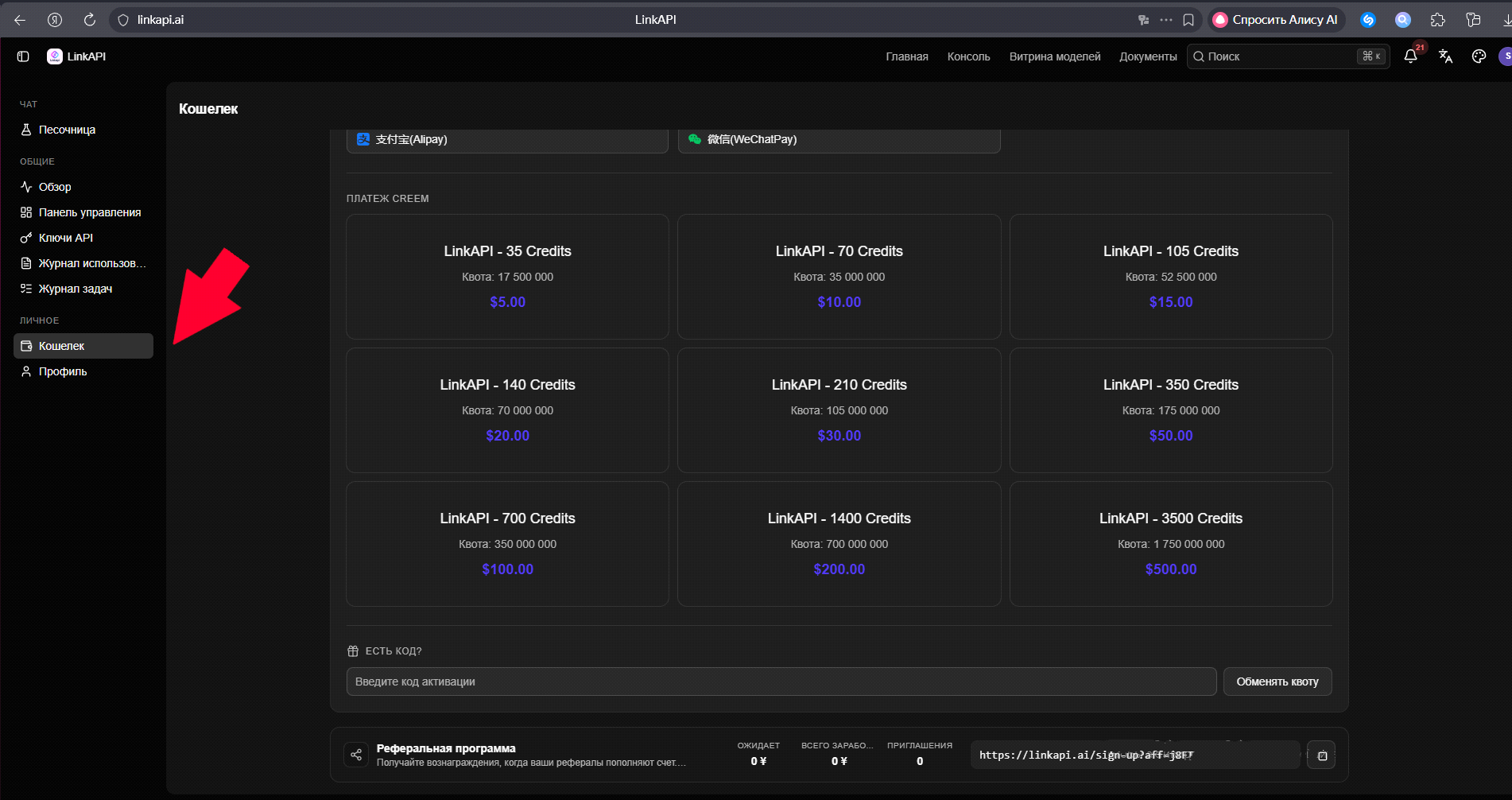Open Главная in the top navigation

coord(907,56)
